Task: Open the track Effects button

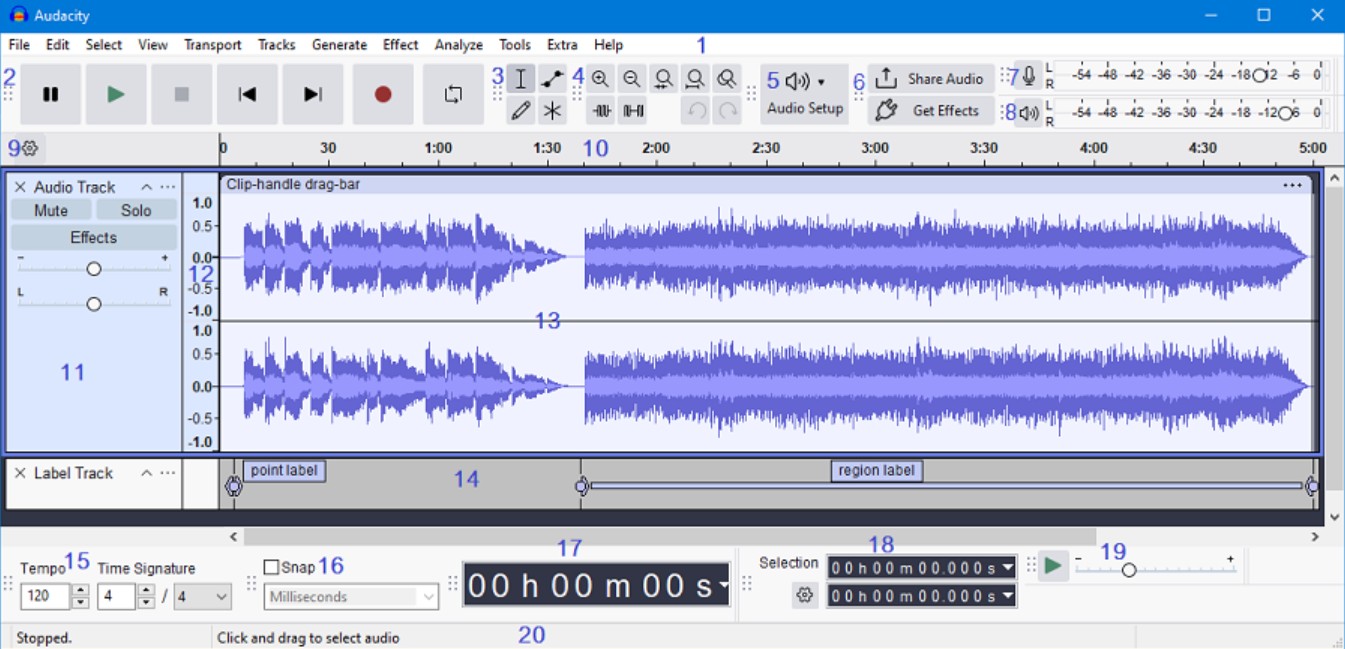Action: point(94,238)
